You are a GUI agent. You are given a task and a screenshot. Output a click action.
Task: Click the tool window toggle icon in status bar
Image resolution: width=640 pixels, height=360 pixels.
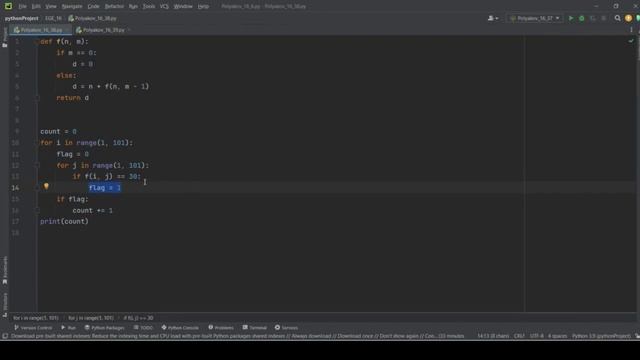click(5, 336)
